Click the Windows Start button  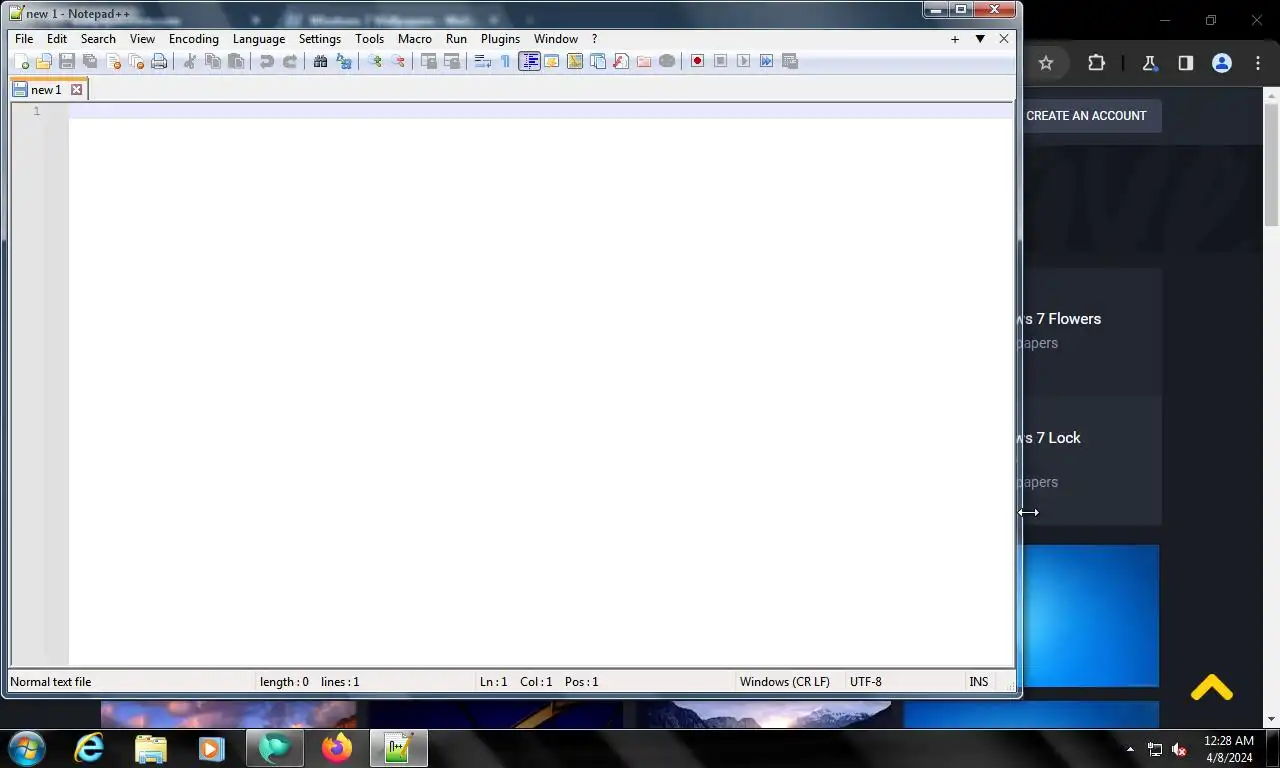26,748
